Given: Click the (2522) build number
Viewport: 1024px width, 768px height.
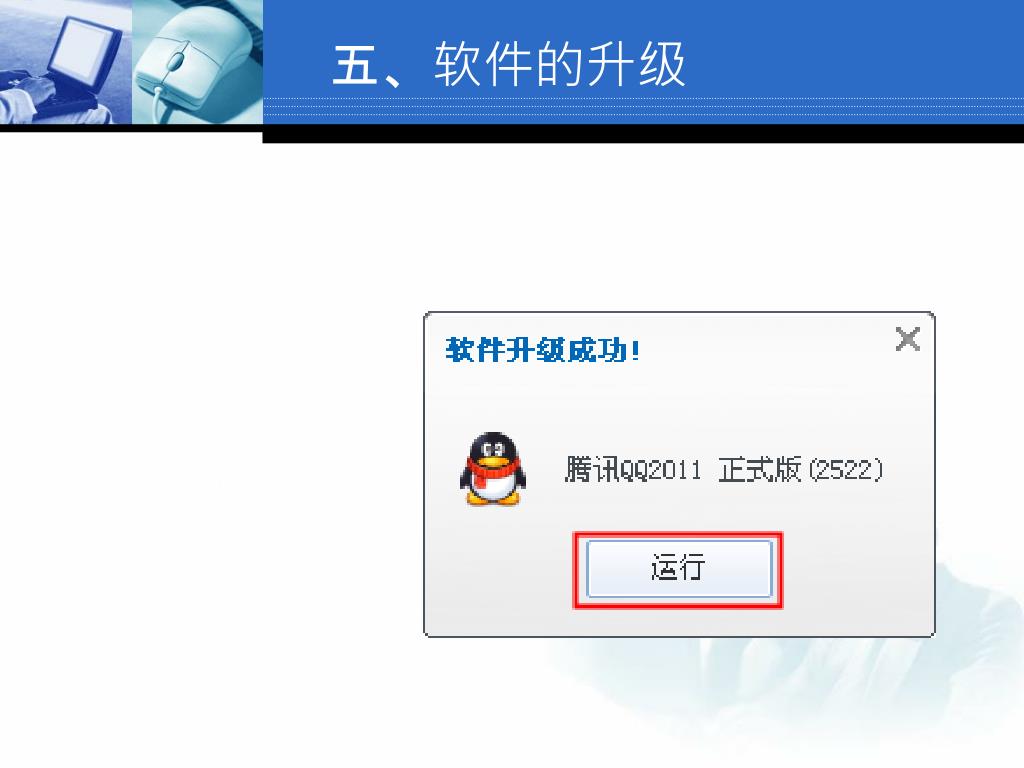Looking at the screenshot, I should [x=846, y=470].
